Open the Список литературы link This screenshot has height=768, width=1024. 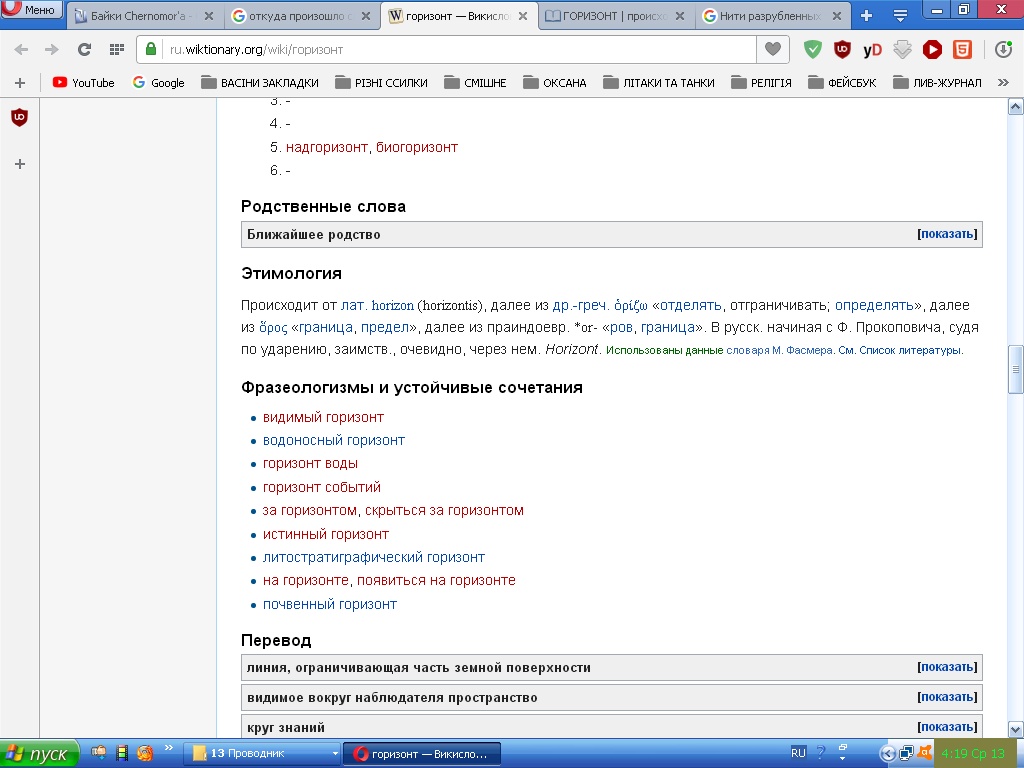point(910,350)
